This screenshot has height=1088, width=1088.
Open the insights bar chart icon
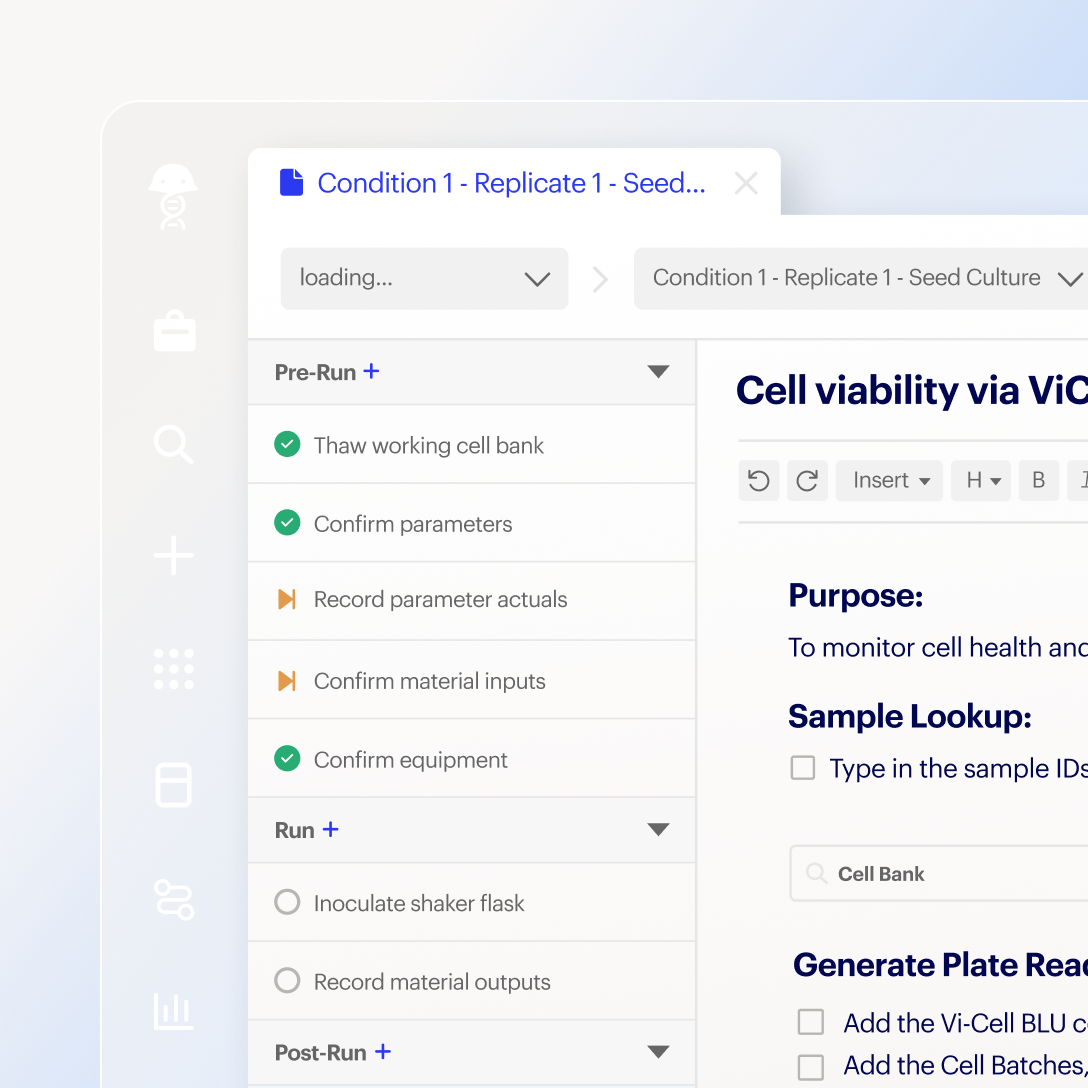coord(173,1011)
